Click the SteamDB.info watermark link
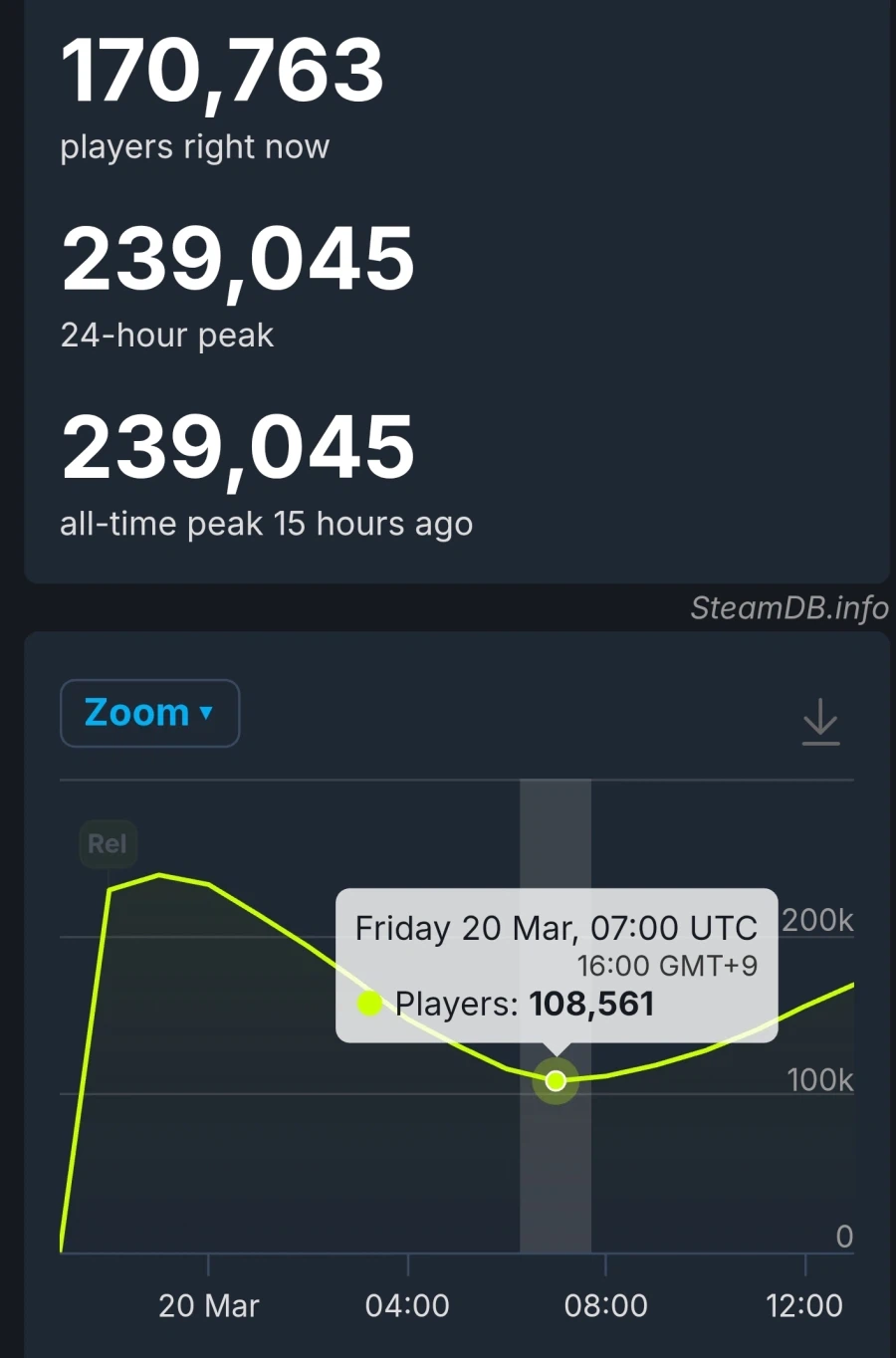 [788, 607]
